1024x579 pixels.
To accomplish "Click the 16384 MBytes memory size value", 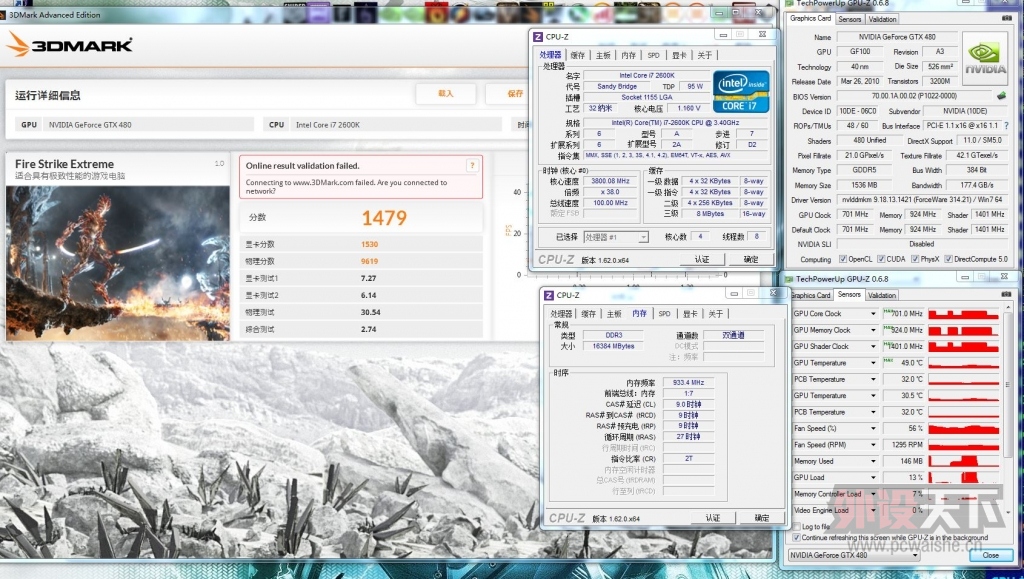I will pos(613,346).
